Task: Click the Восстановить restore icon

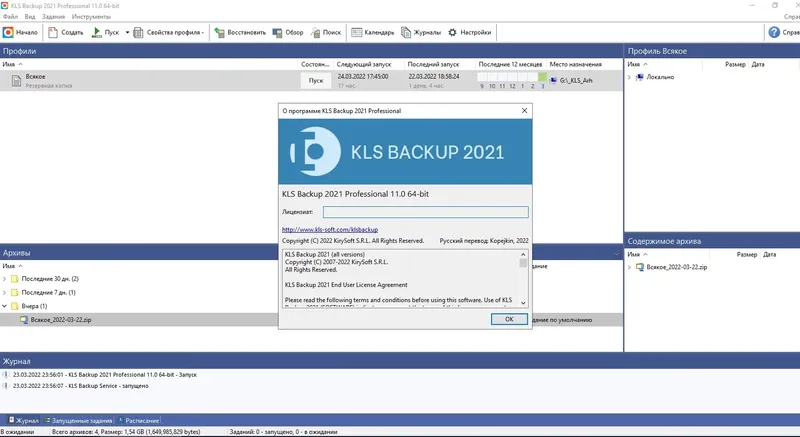Action: pyautogui.click(x=219, y=33)
